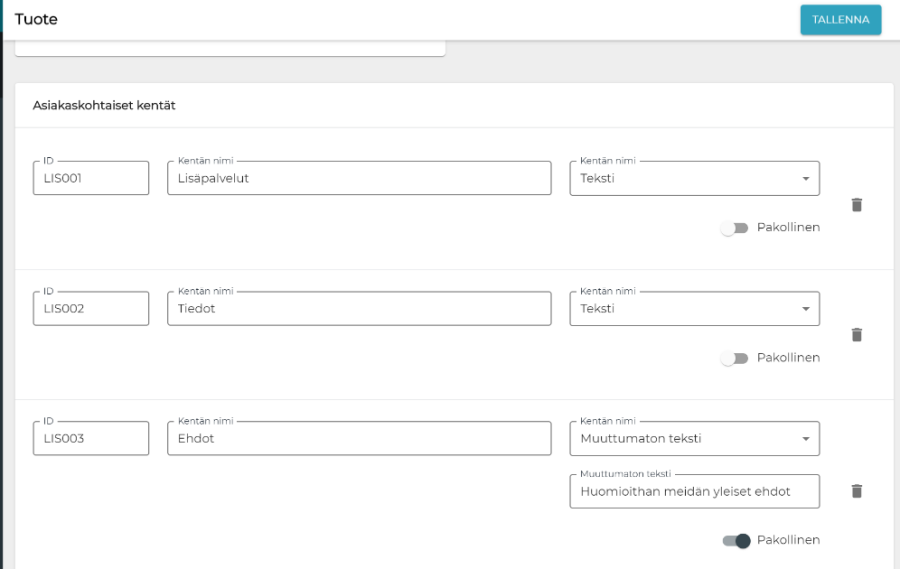Viewport: 900px width, 569px height.
Task: Click the partially visible card above Asiakaskohtaiset kentät
Action: click(230, 48)
